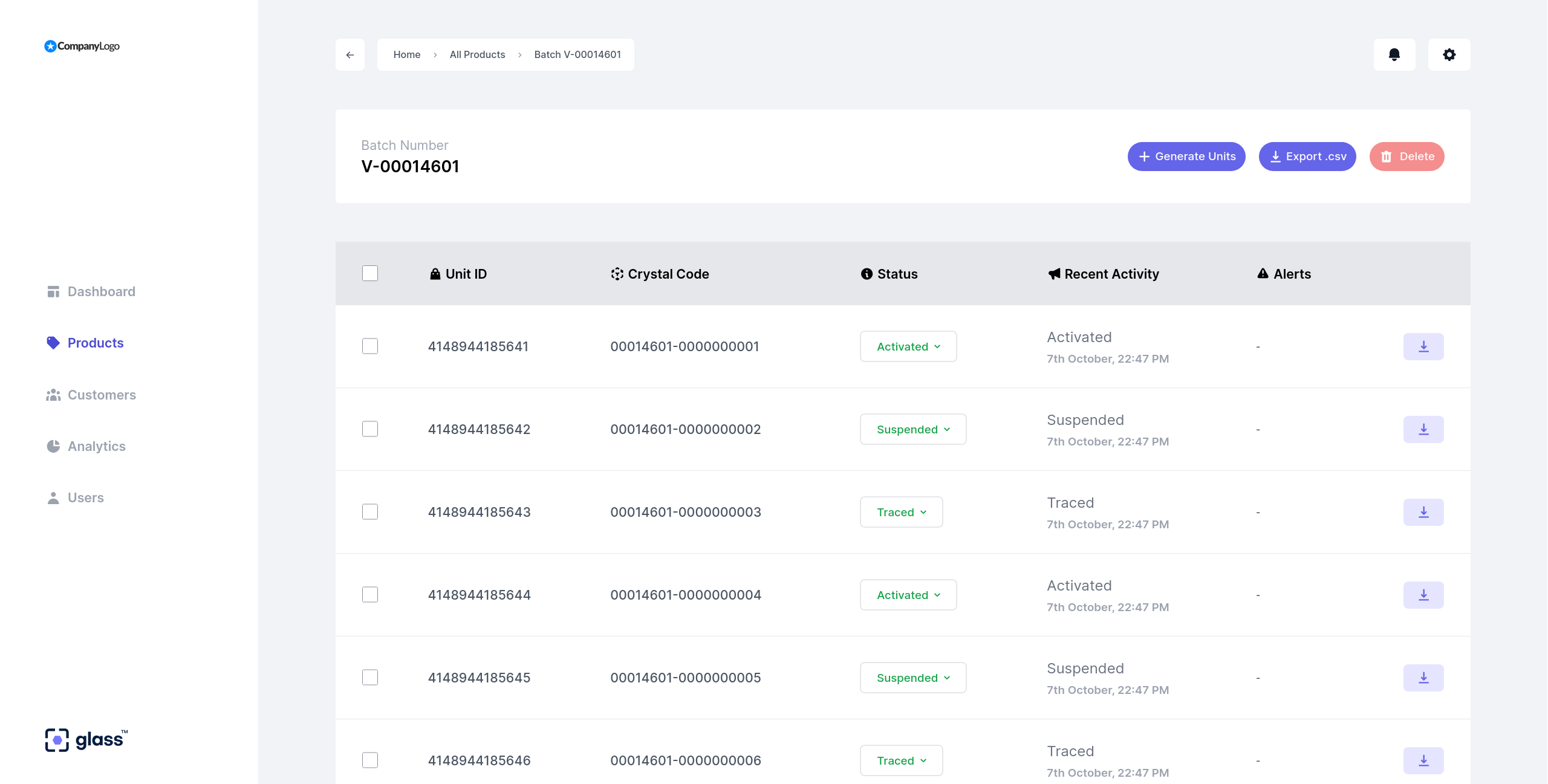Screen dimensions: 1548x784
Task: Click the back arrow next to breadcrumbs
Action: pos(350,54)
